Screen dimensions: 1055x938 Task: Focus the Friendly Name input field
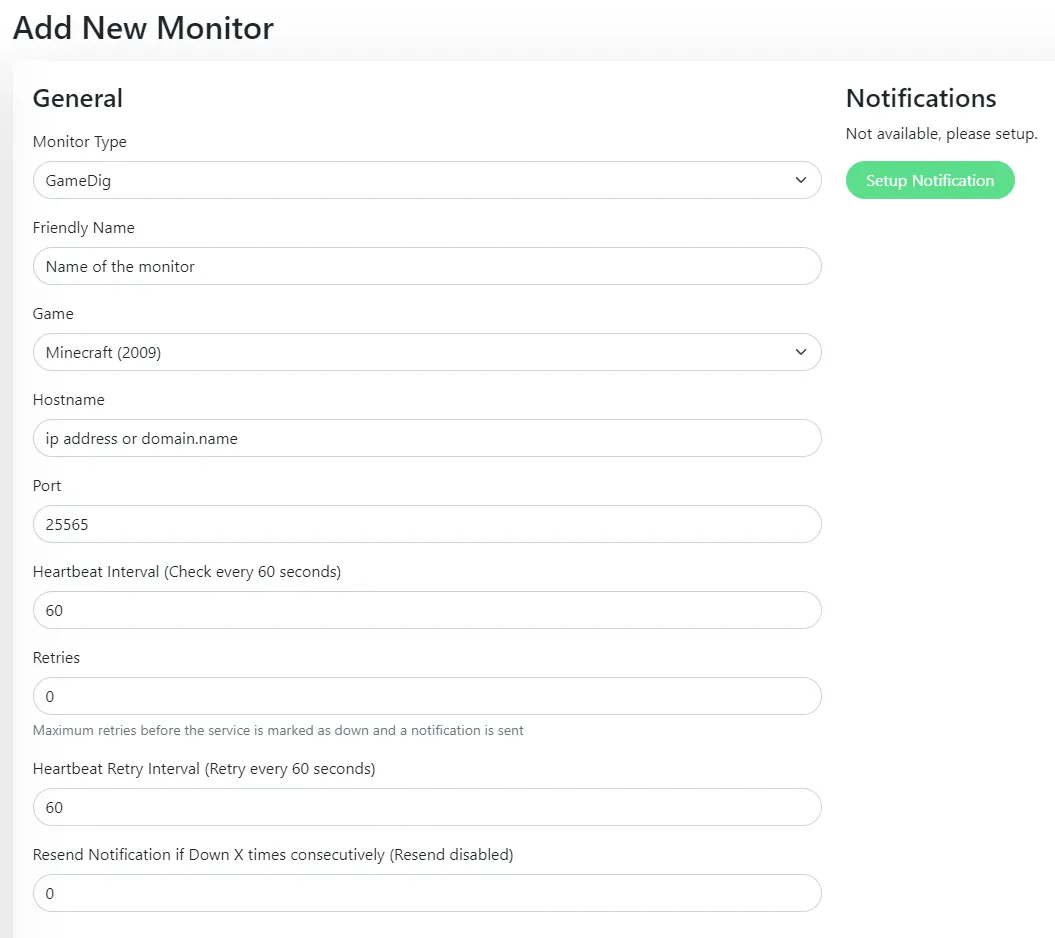427,266
